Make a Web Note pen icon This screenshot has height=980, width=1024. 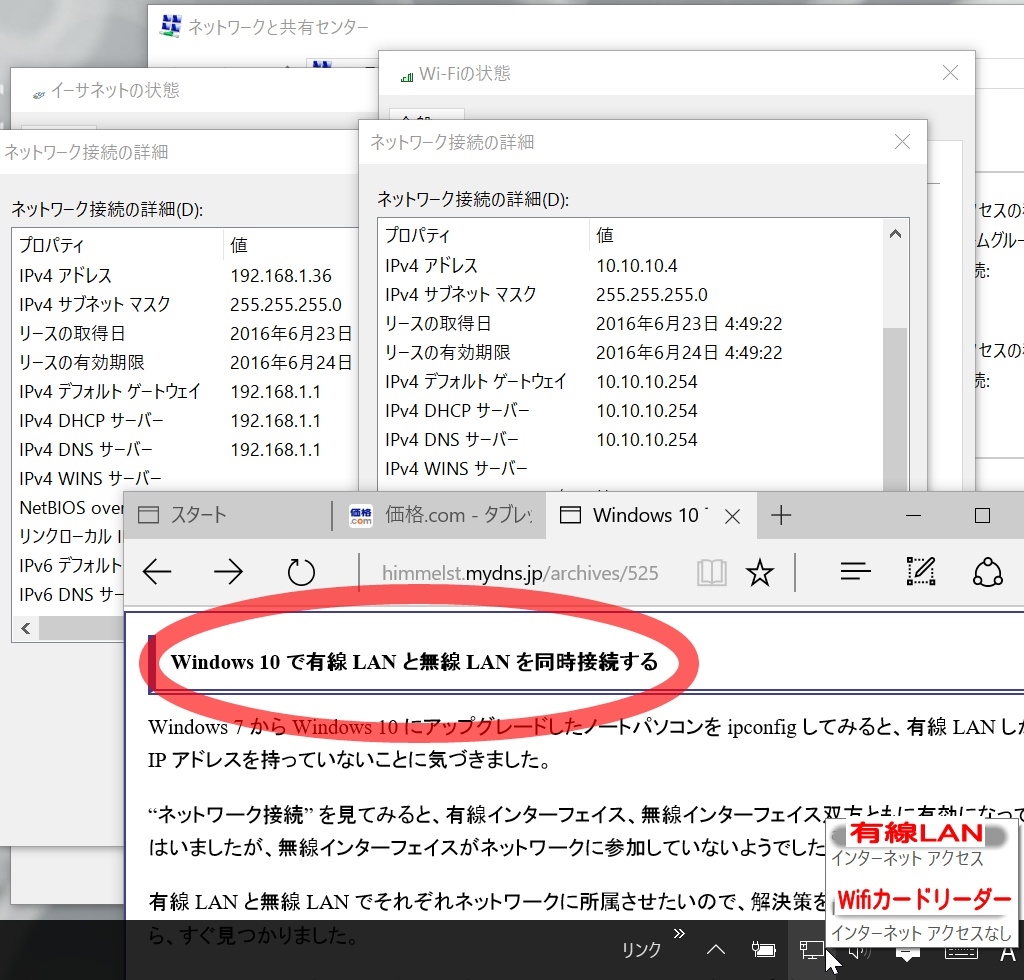(921, 571)
